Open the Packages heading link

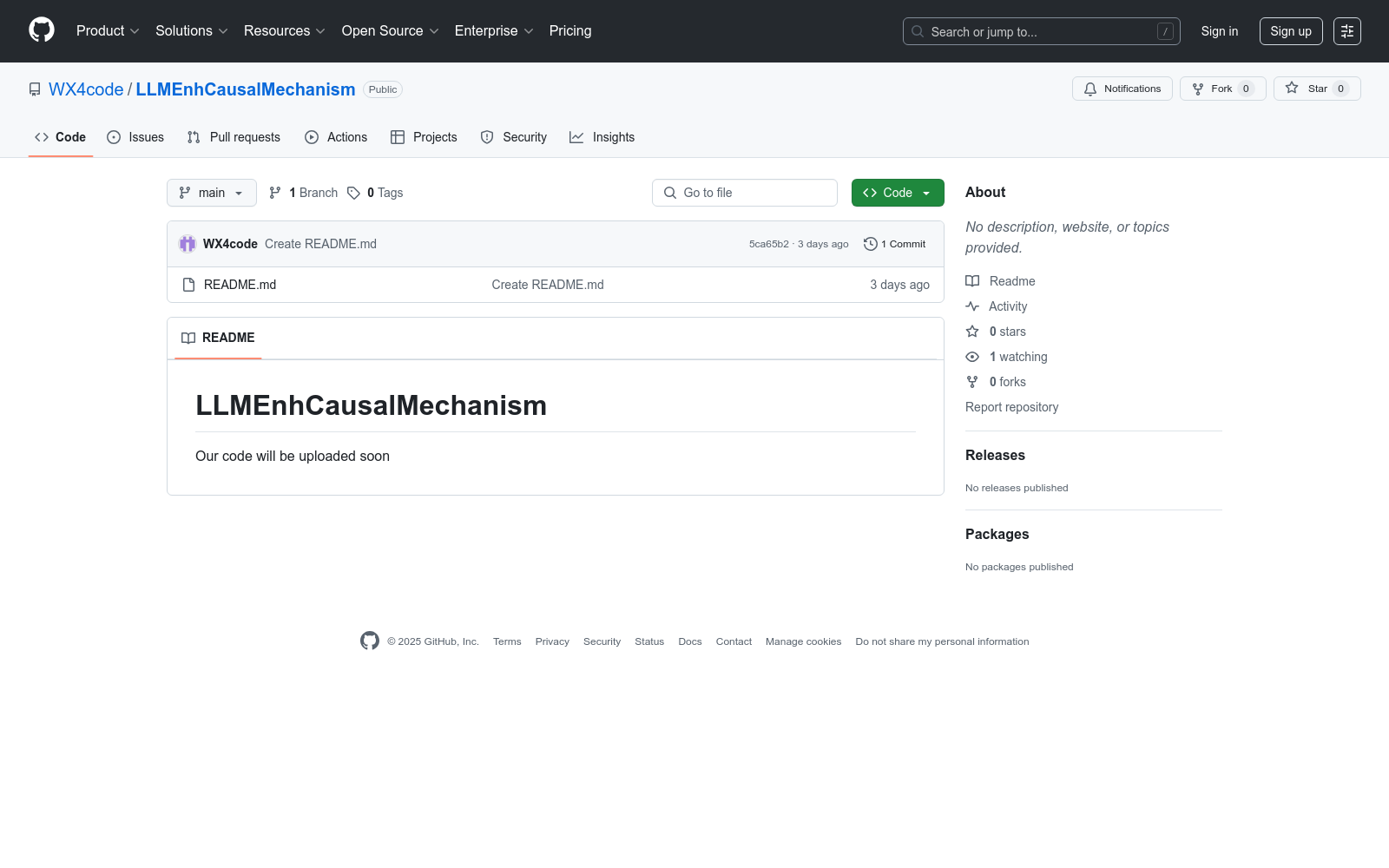(997, 535)
